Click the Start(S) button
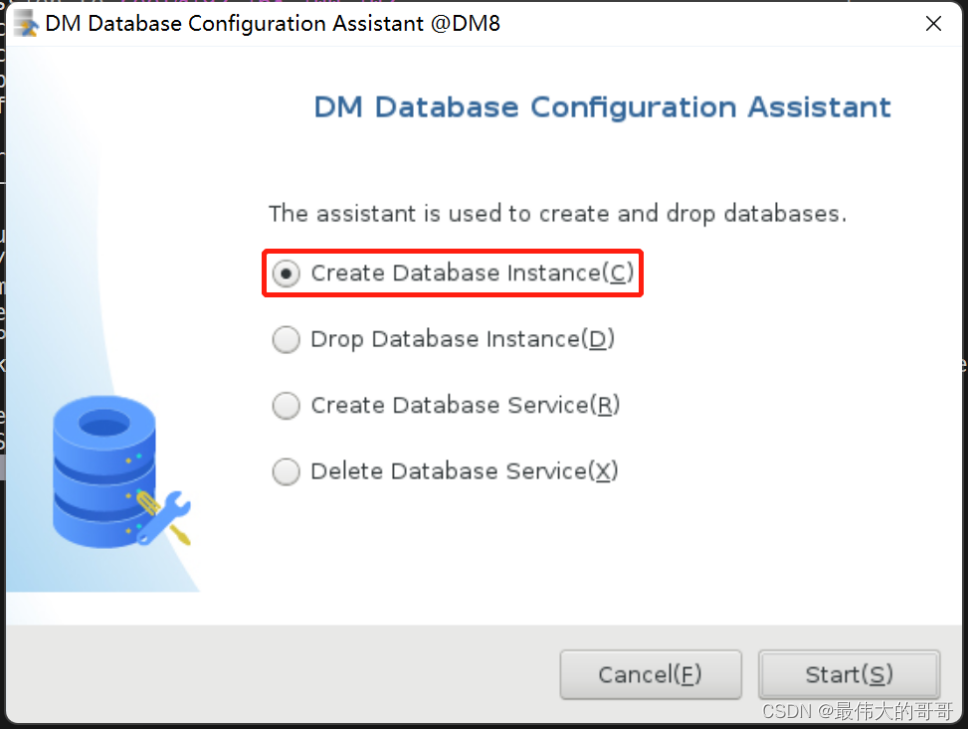 point(848,674)
